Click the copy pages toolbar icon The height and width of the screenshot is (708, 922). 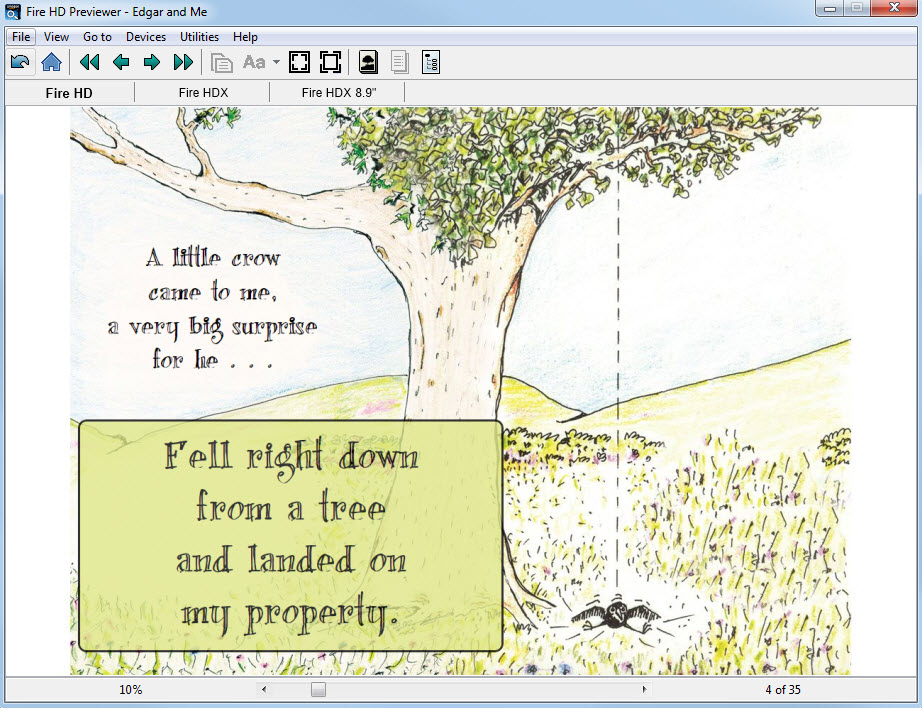tap(222, 62)
